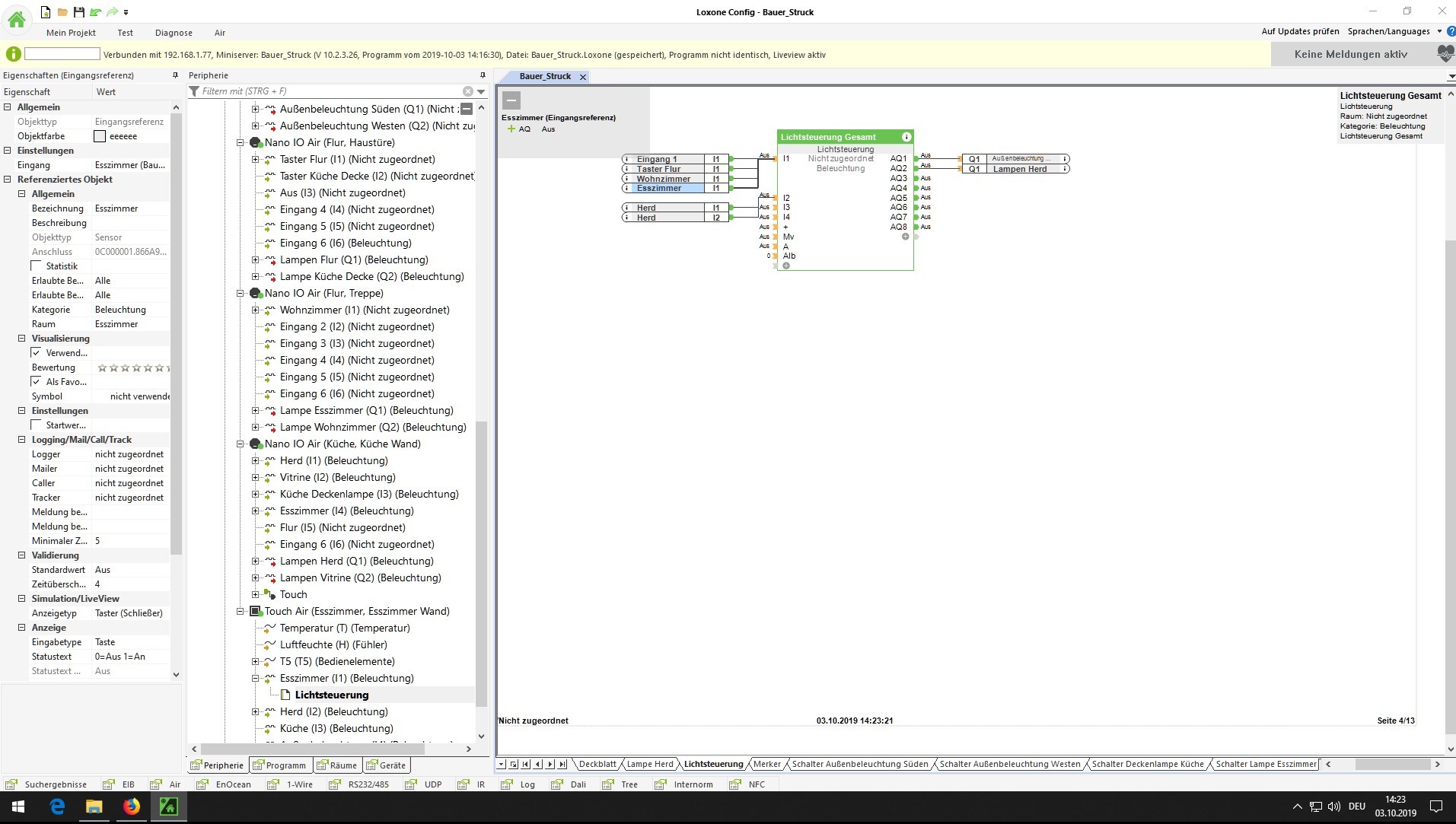Collapse the Visualisierung property section

(22, 339)
